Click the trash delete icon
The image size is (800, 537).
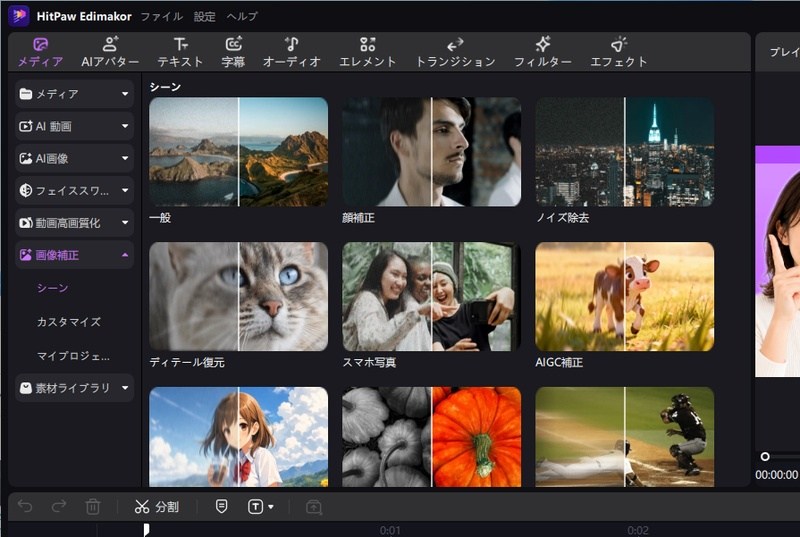pyautogui.click(x=93, y=506)
